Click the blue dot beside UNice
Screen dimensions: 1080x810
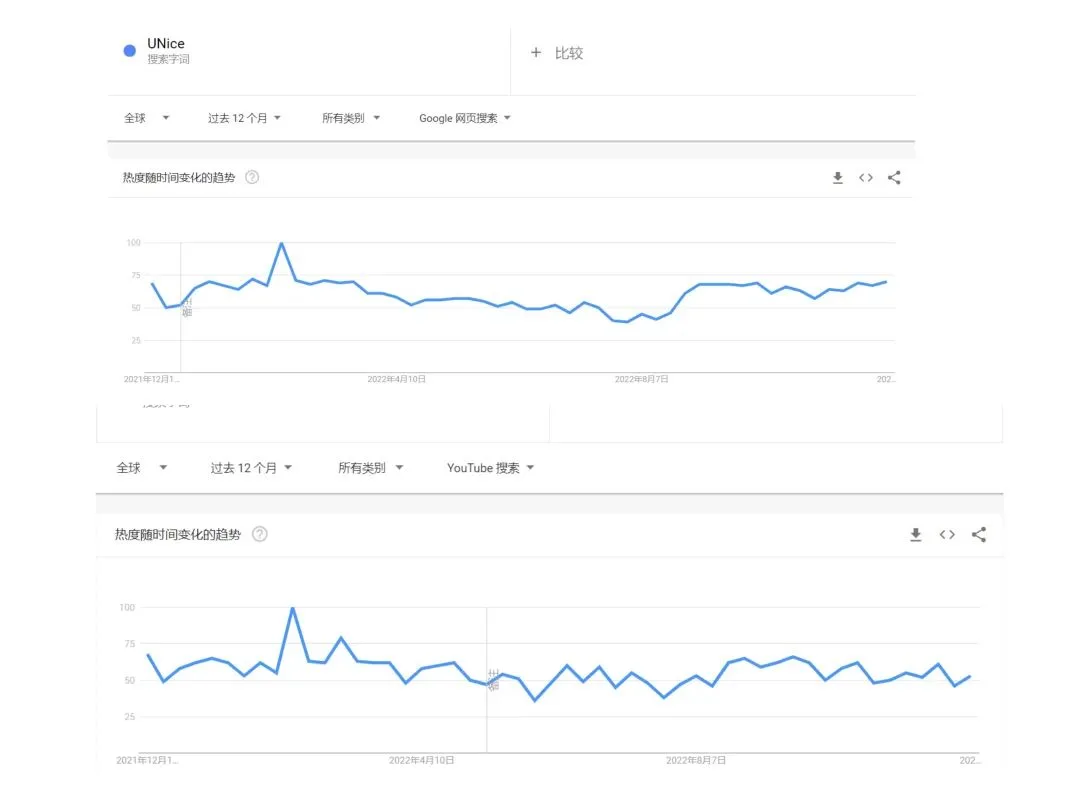[x=129, y=51]
